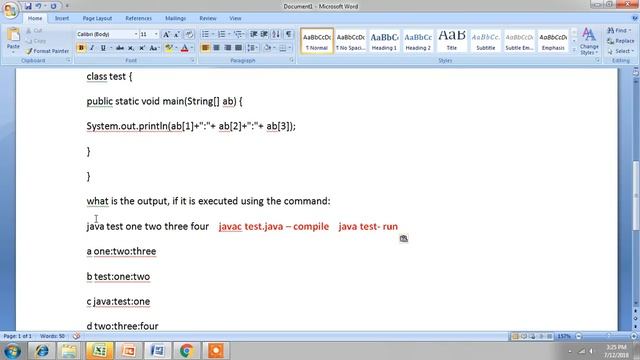Open the font size dropdown
Viewport: 640px width, 360px height.
point(156,34)
